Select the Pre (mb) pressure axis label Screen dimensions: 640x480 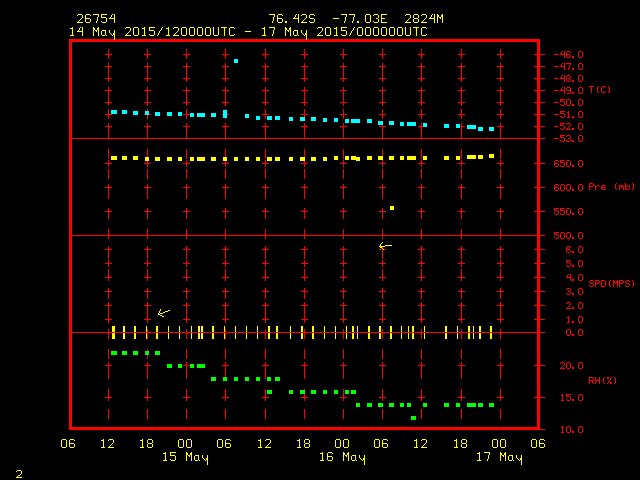tap(611, 187)
